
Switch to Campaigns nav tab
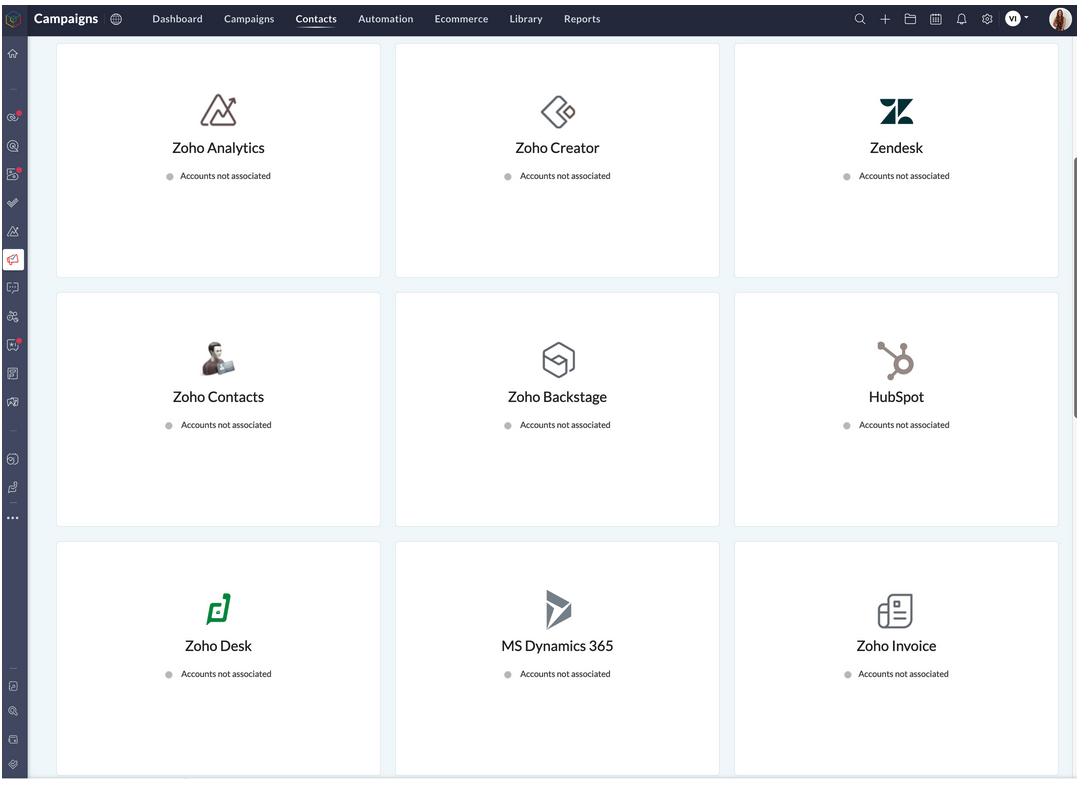pos(249,19)
